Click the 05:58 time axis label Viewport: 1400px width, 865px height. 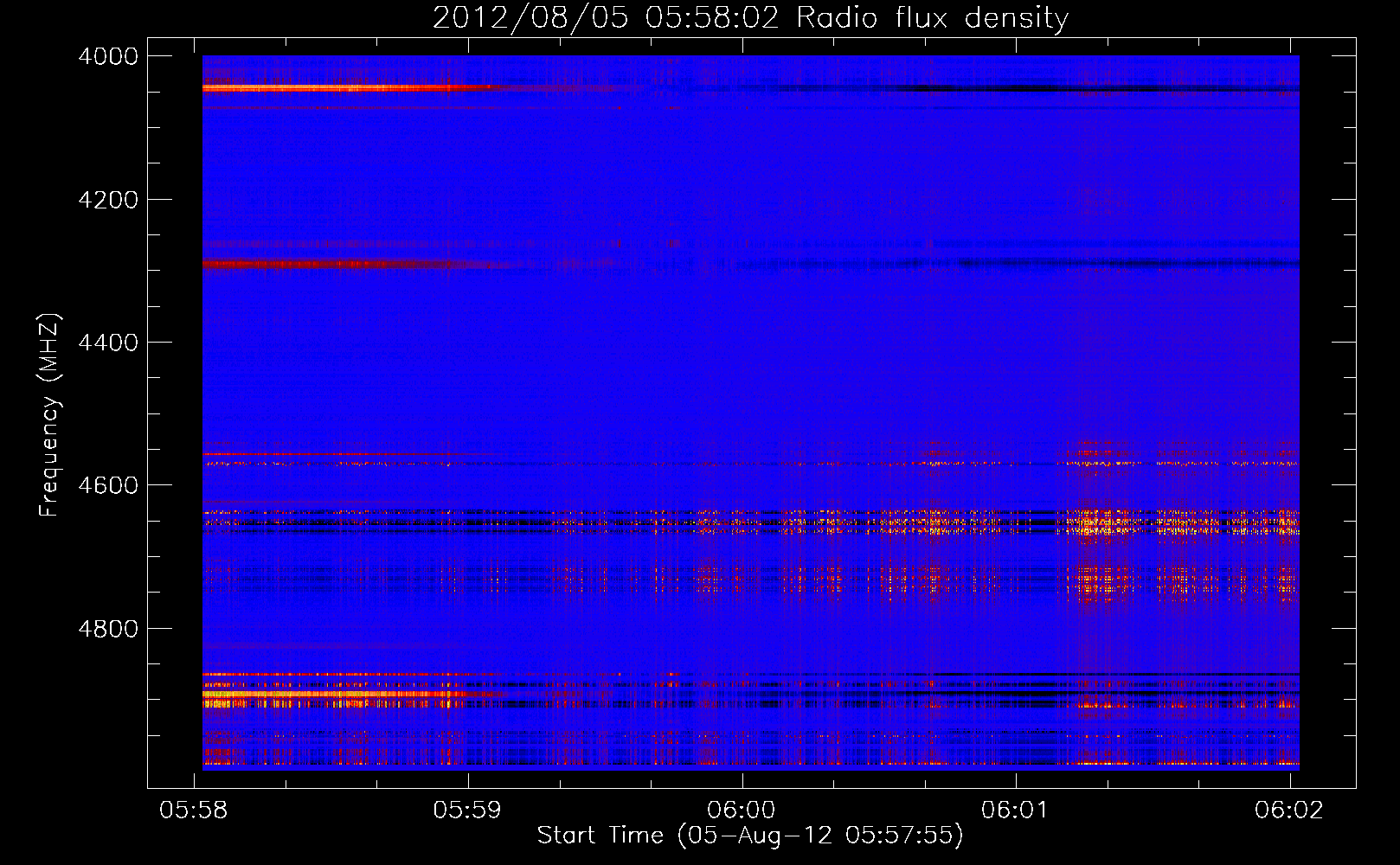pyautogui.click(x=194, y=810)
